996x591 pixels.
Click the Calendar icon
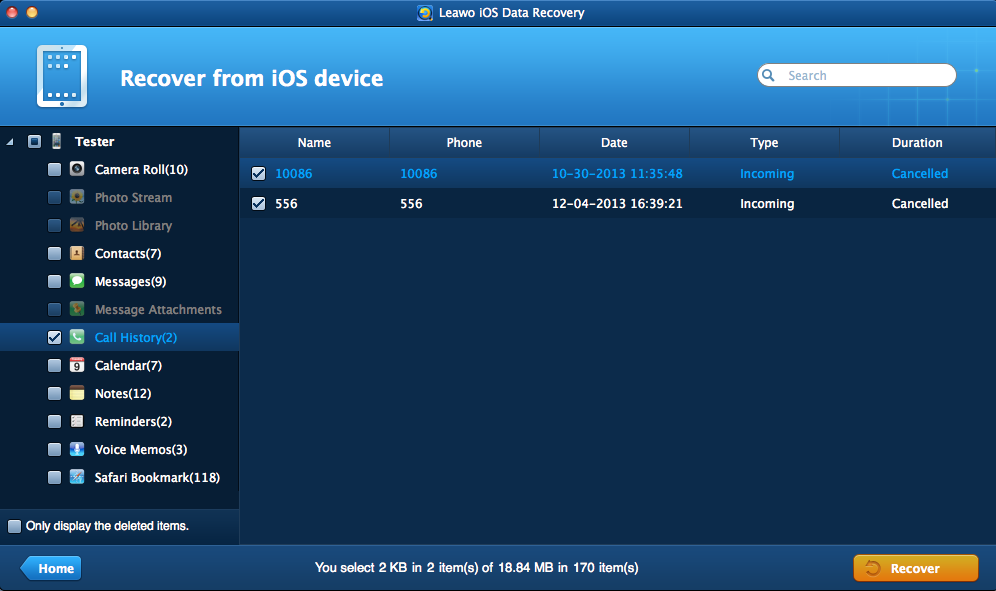(x=77, y=365)
